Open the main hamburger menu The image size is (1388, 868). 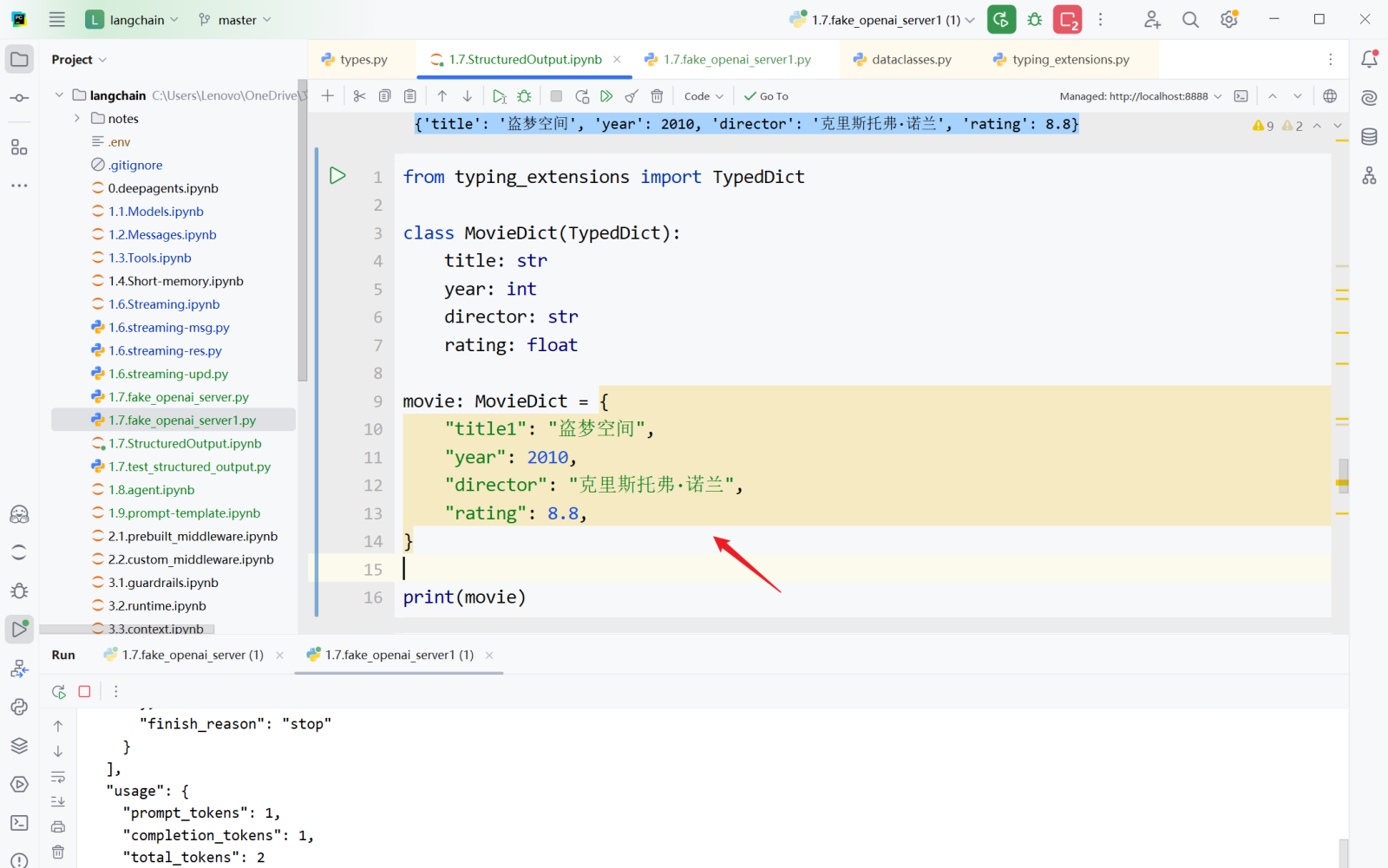coord(57,19)
